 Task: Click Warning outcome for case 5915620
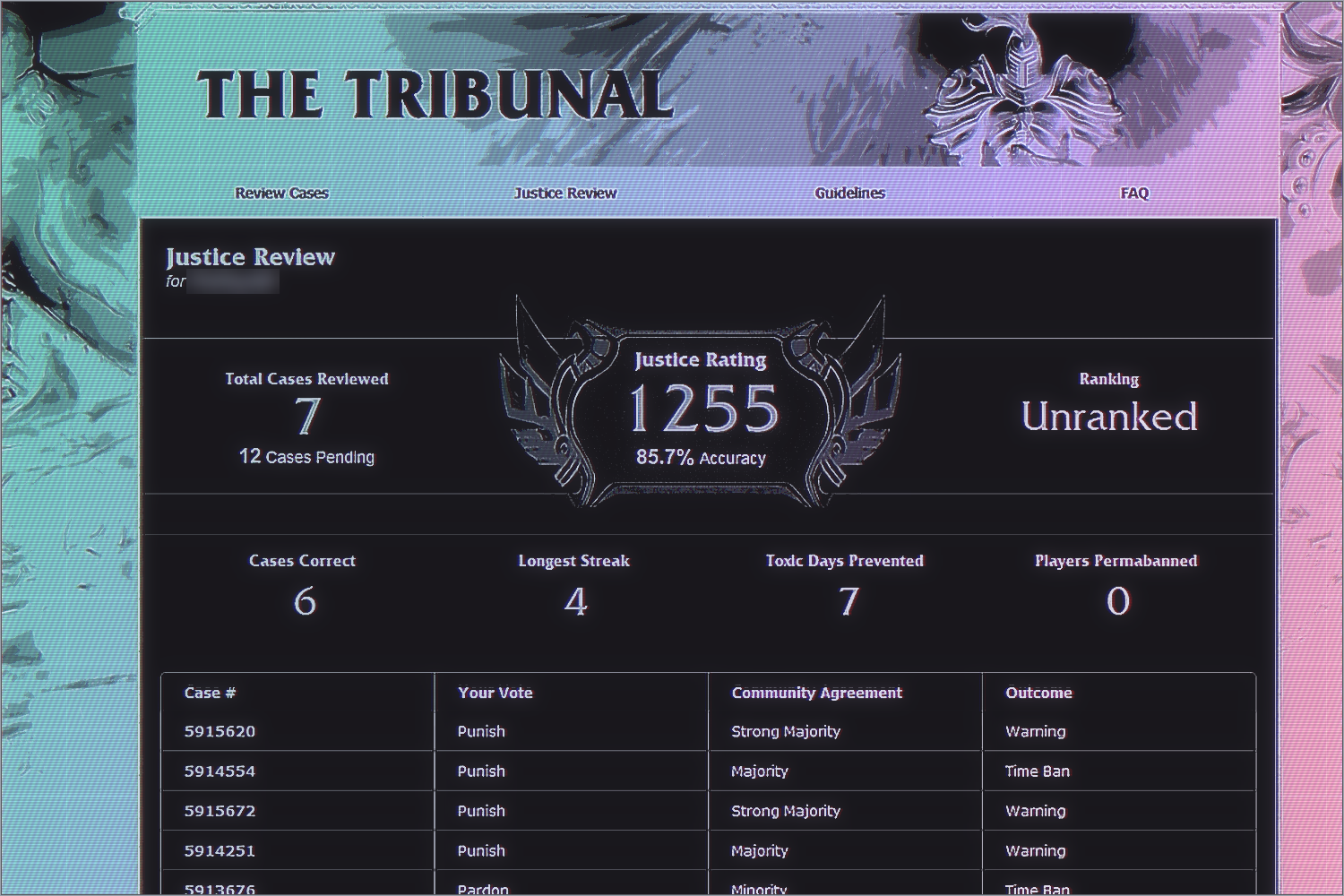point(1036,731)
